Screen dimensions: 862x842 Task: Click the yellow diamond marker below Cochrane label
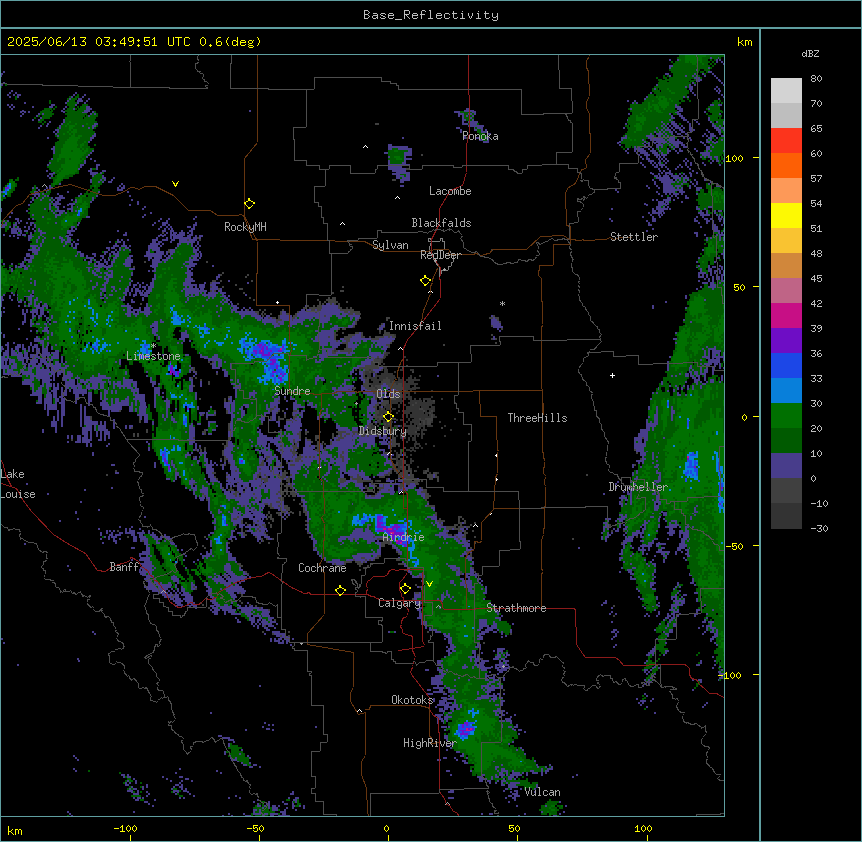coord(340,590)
